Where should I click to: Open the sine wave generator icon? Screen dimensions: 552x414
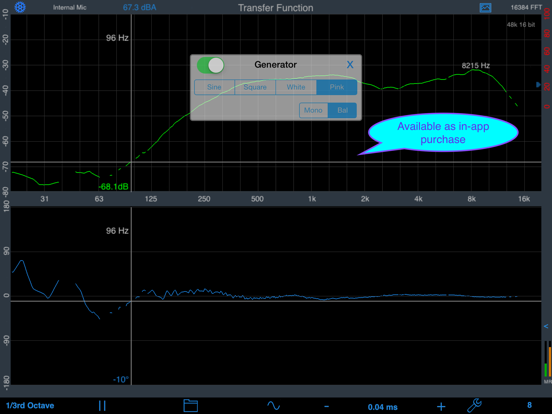pyautogui.click(x=274, y=406)
